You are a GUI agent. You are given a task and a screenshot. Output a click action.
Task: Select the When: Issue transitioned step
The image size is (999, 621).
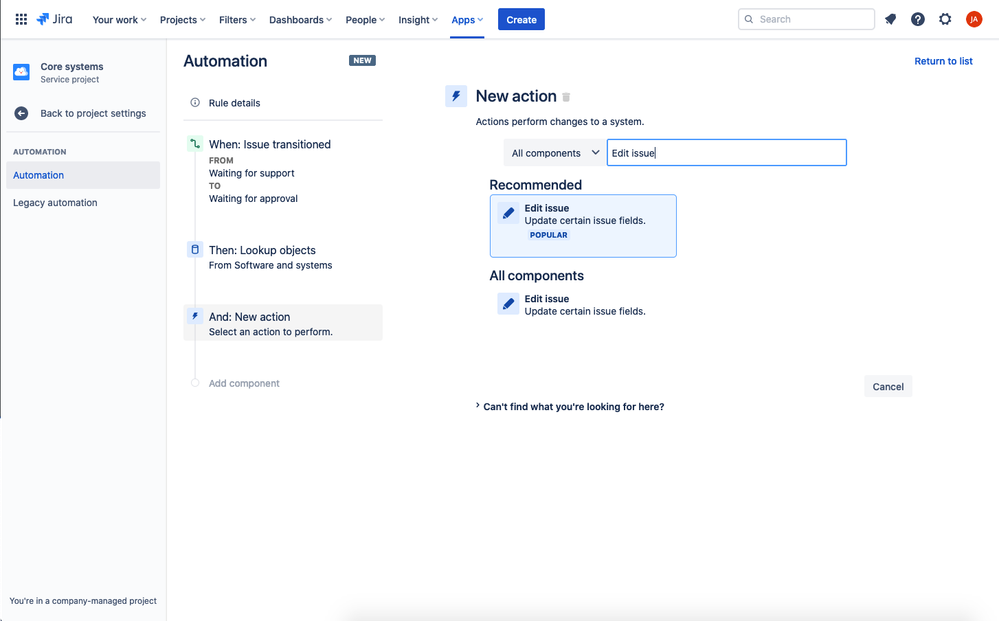(283, 171)
